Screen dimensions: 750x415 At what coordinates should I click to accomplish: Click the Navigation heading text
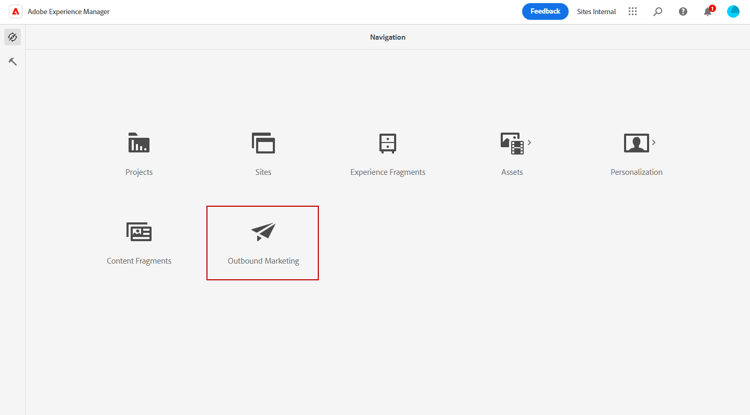[387, 37]
